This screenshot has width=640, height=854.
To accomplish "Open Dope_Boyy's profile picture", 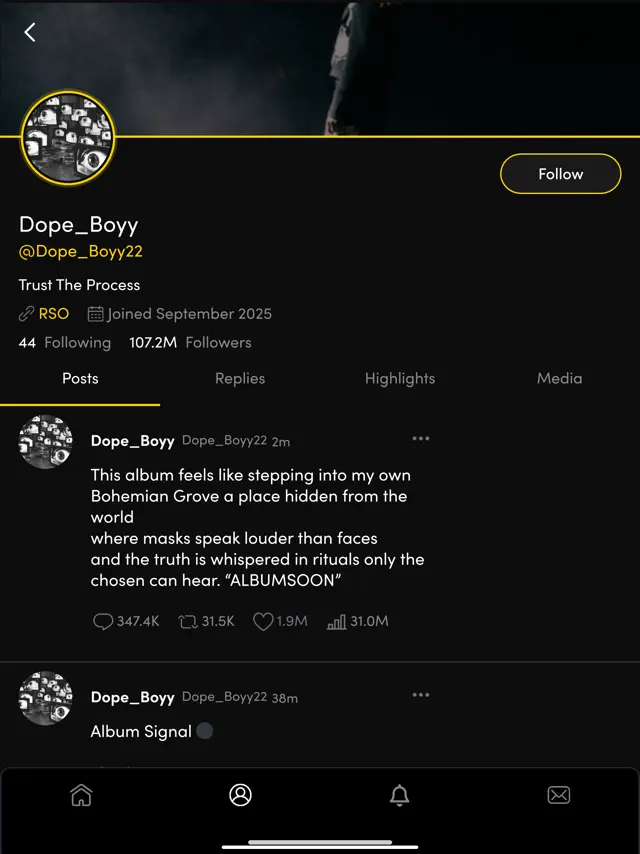I will coord(67,137).
